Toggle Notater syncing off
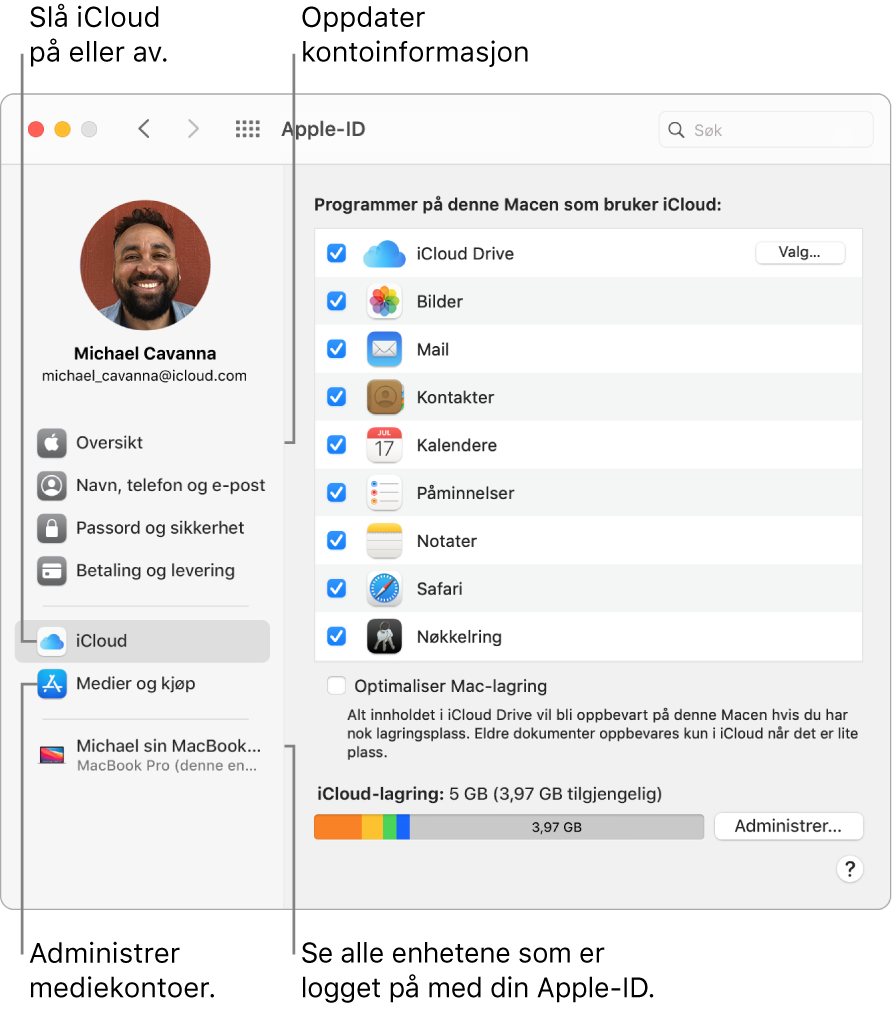The height and width of the screenshot is (1011, 896). (x=336, y=541)
